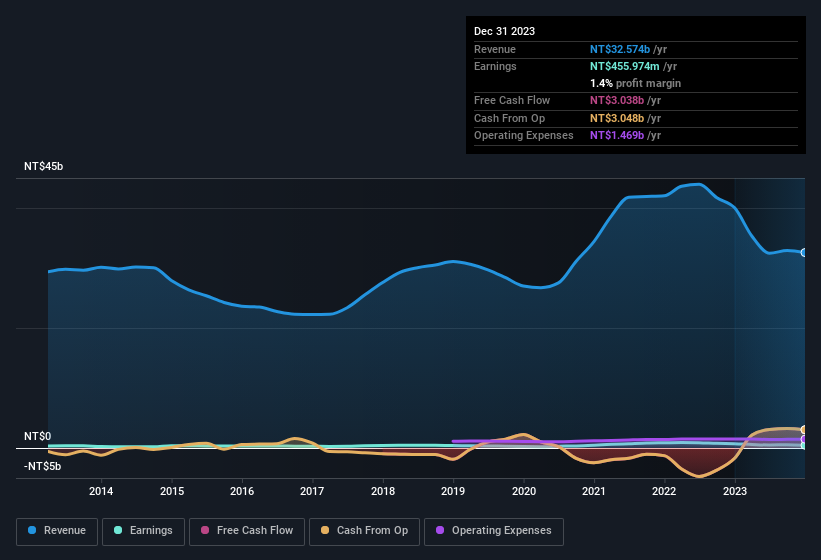Click the Free Cash Flow label in tooltip
The image size is (821, 560).
pos(512,100)
